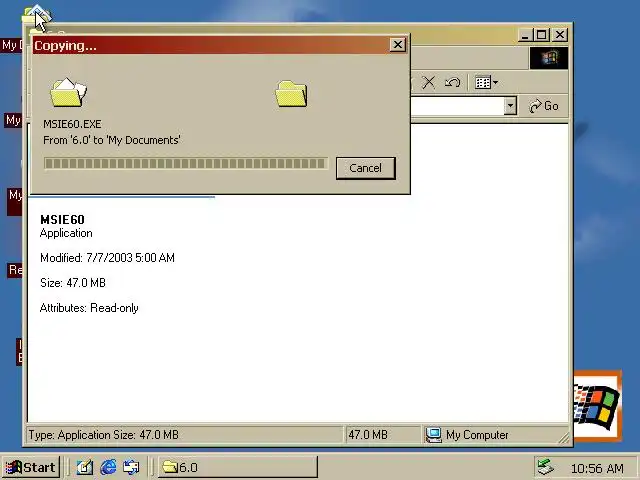Image resolution: width=640 pixels, height=480 pixels.
Task: Click 'MSIE60.EXE' label in Copying dialog
Action: [72, 124]
